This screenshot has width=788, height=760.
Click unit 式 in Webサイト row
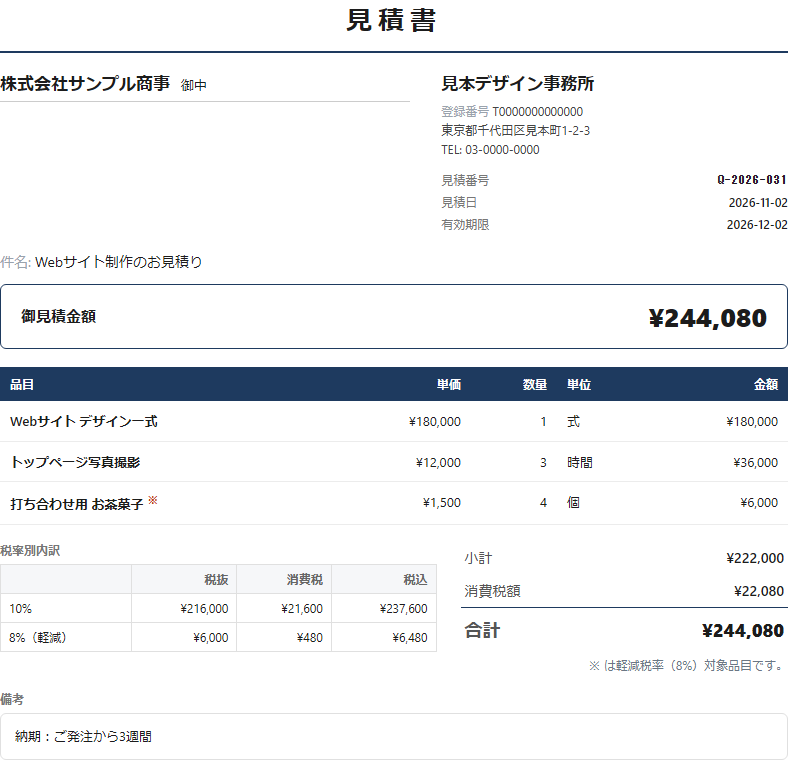click(x=573, y=422)
